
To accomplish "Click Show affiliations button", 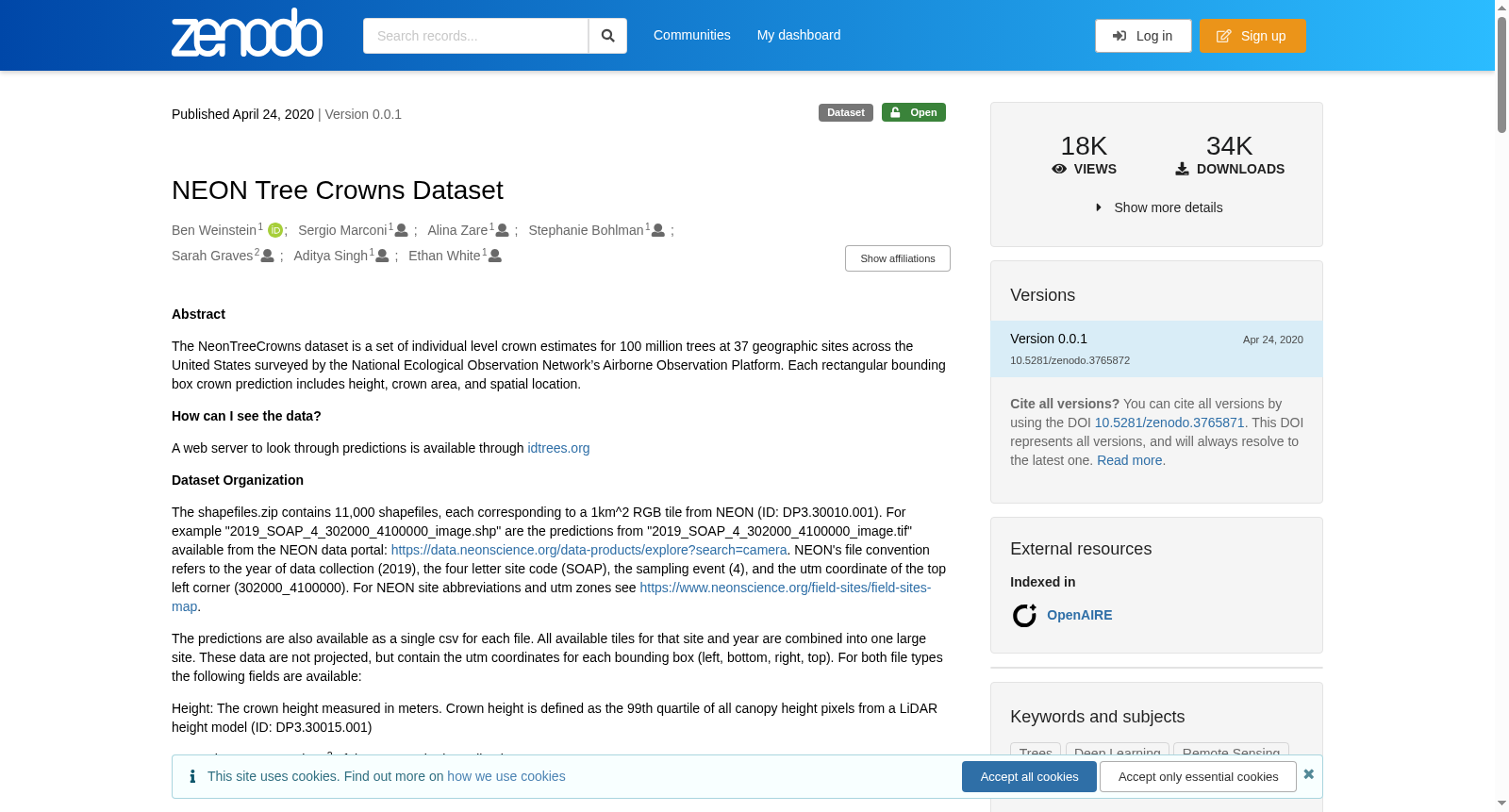I will pos(898,258).
